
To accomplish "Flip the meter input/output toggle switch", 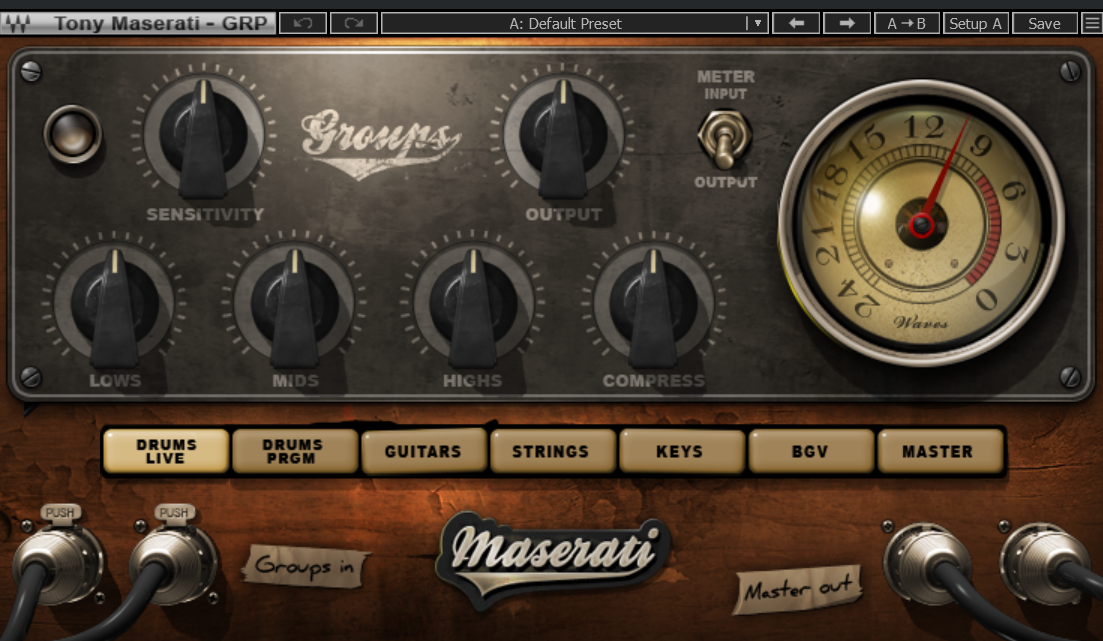I will tap(725, 139).
